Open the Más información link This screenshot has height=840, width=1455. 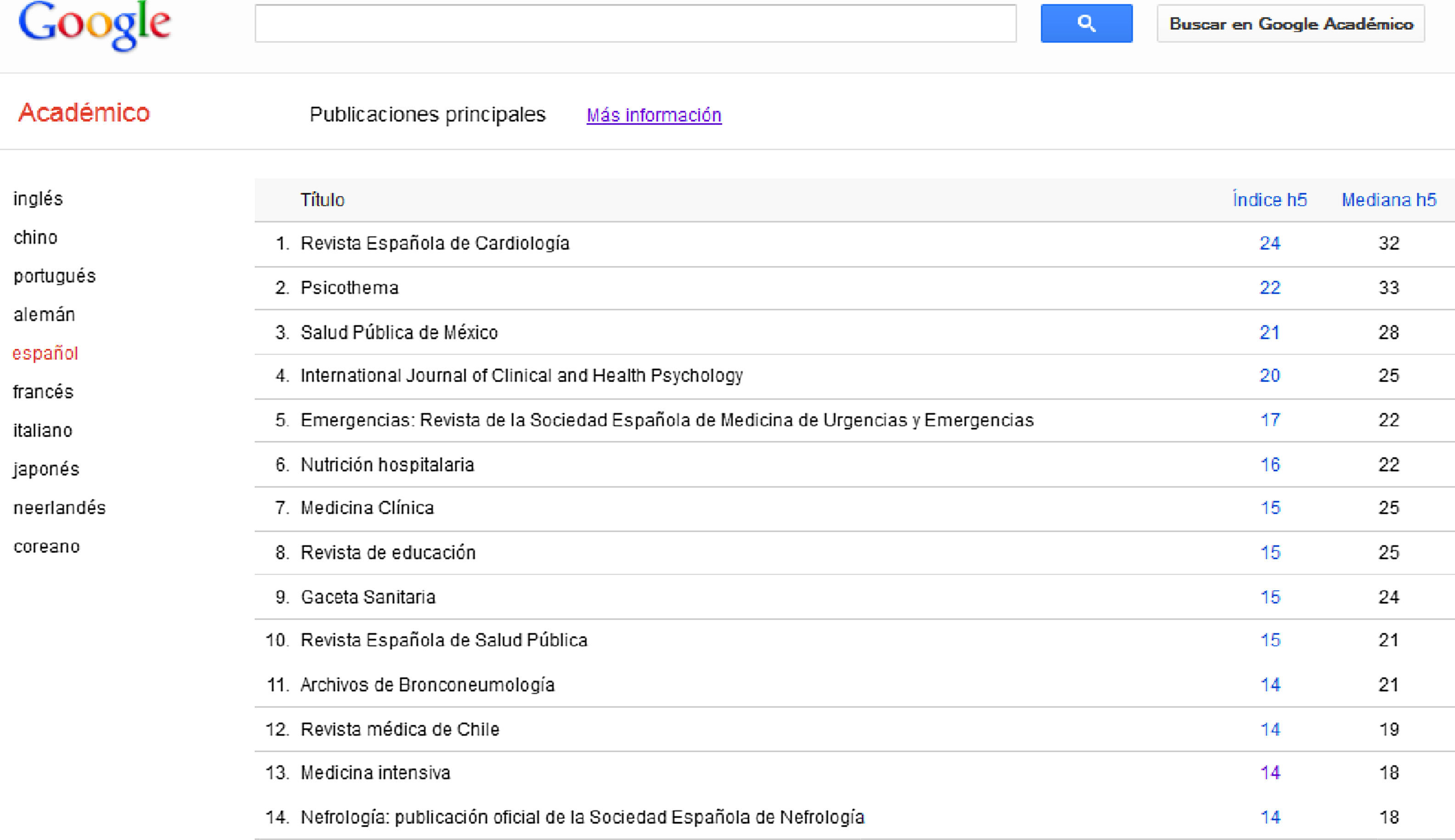click(653, 115)
